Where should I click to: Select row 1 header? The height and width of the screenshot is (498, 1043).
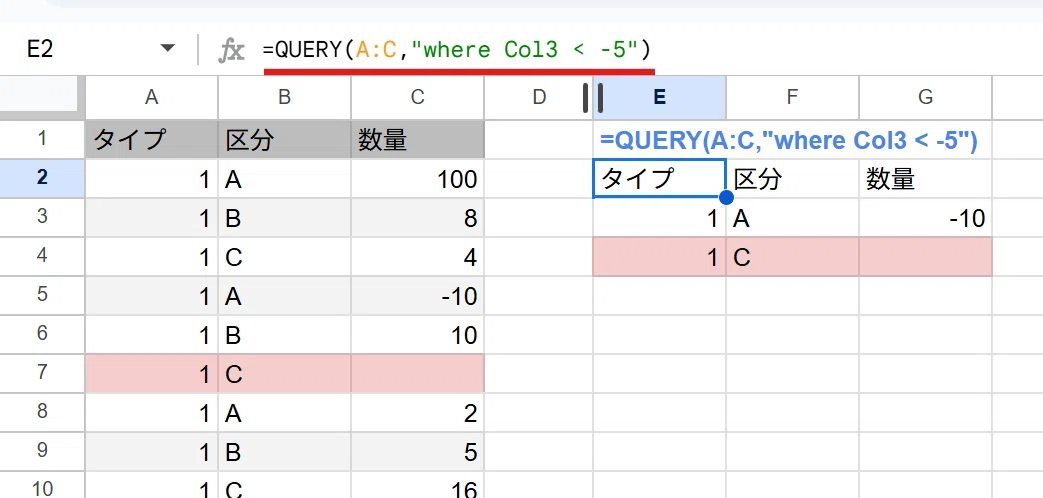tap(43, 140)
